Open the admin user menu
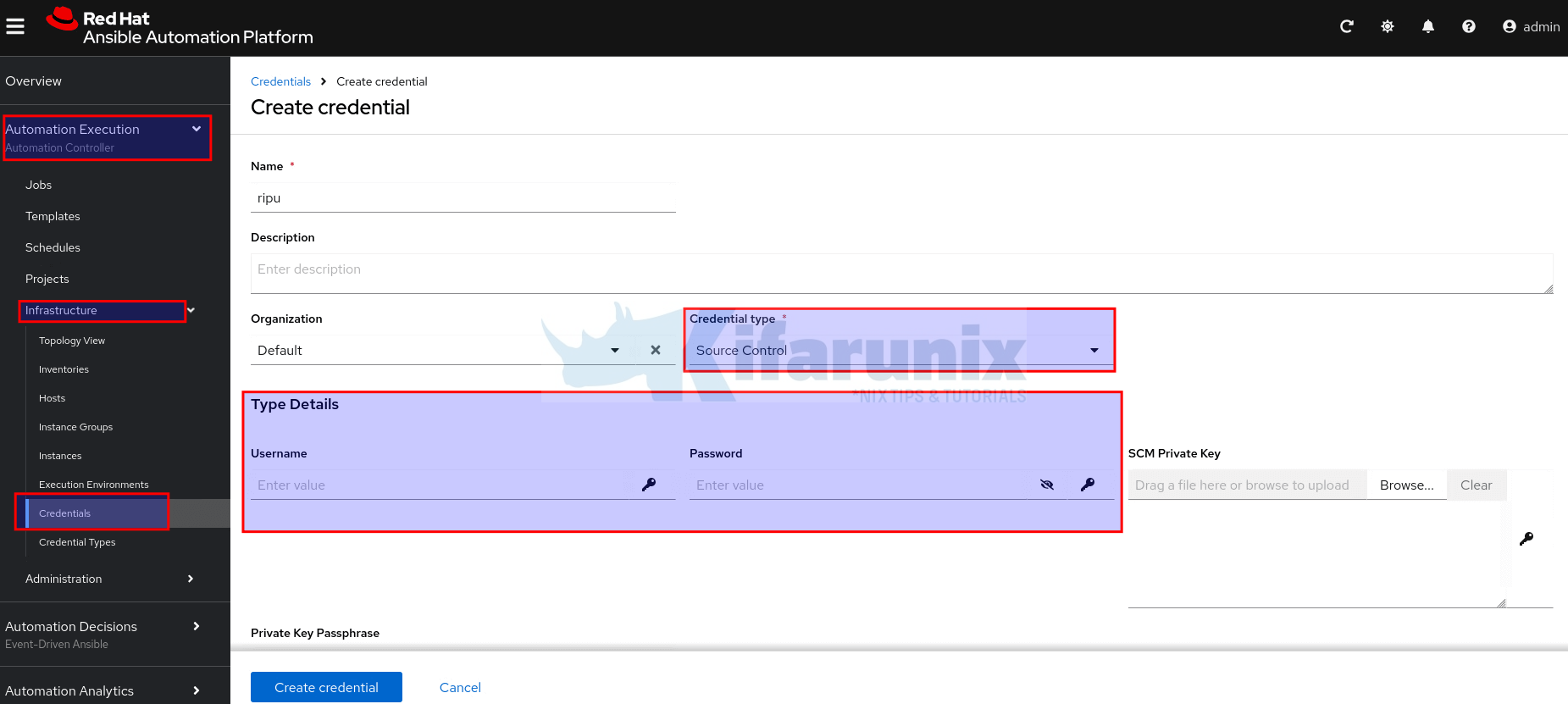The height and width of the screenshot is (704, 1568). pyautogui.click(x=1532, y=27)
